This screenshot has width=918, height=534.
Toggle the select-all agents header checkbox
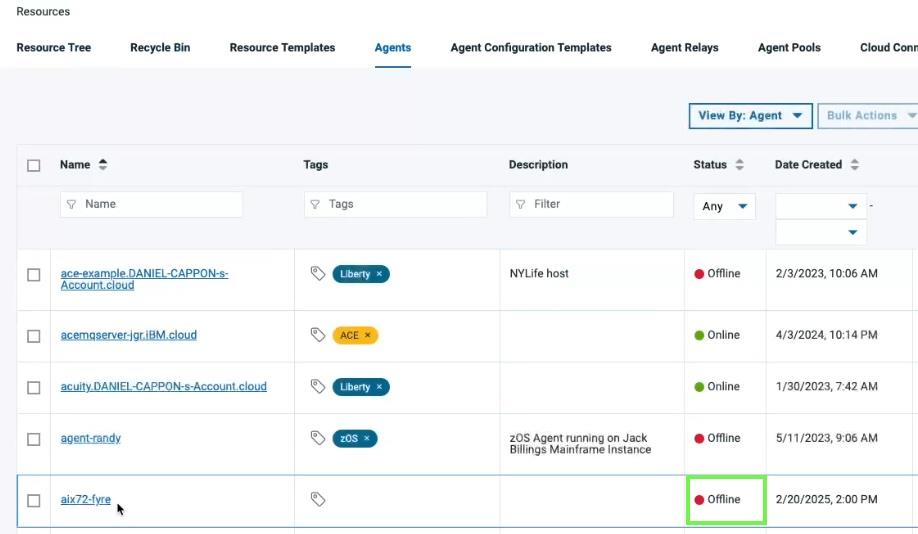(x=34, y=165)
